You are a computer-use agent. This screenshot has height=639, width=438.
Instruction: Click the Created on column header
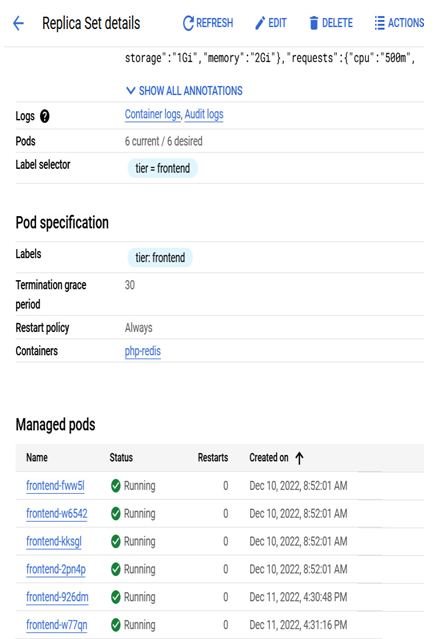pos(269,458)
